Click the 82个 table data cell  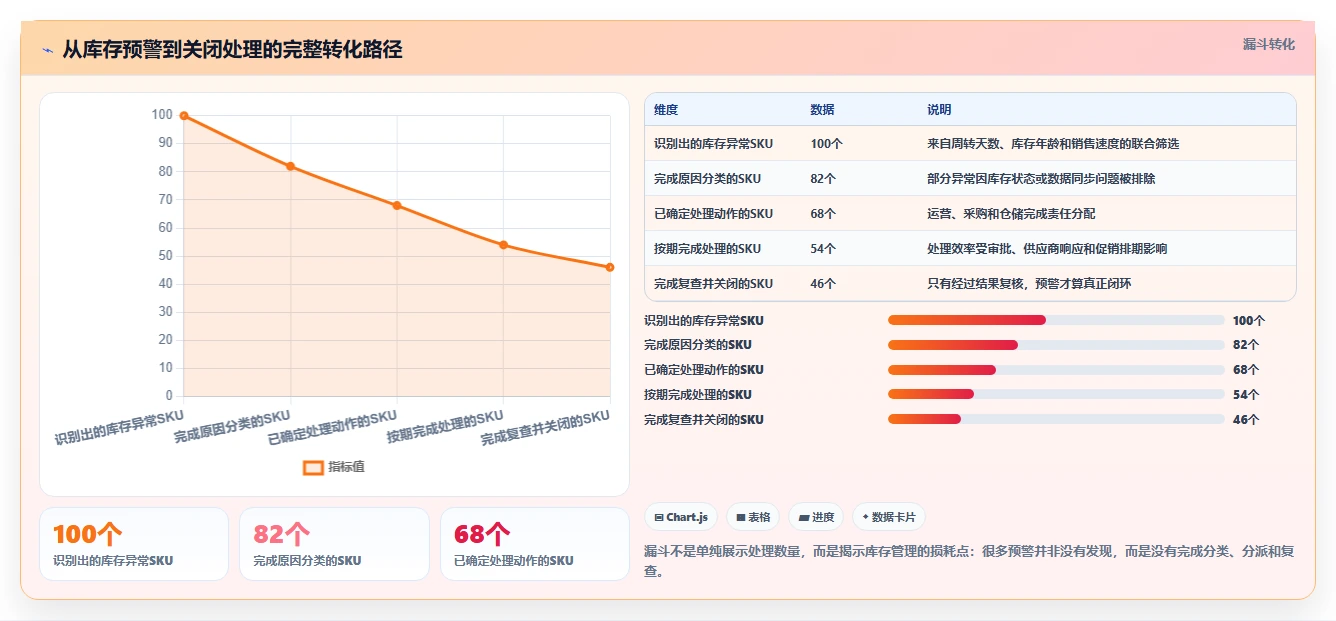tap(824, 179)
